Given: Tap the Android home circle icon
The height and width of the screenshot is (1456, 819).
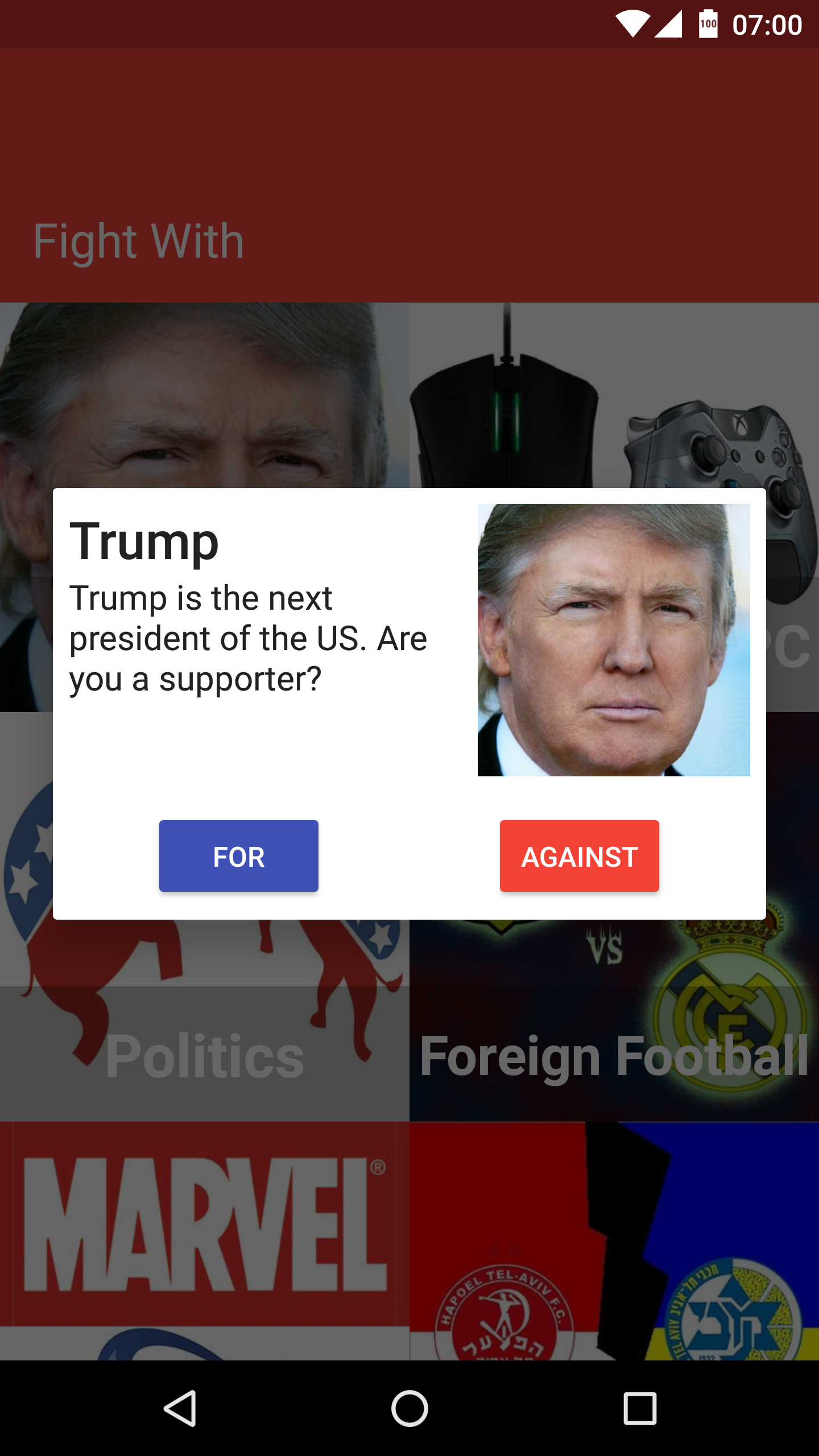Looking at the screenshot, I should pyautogui.click(x=409, y=1409).
